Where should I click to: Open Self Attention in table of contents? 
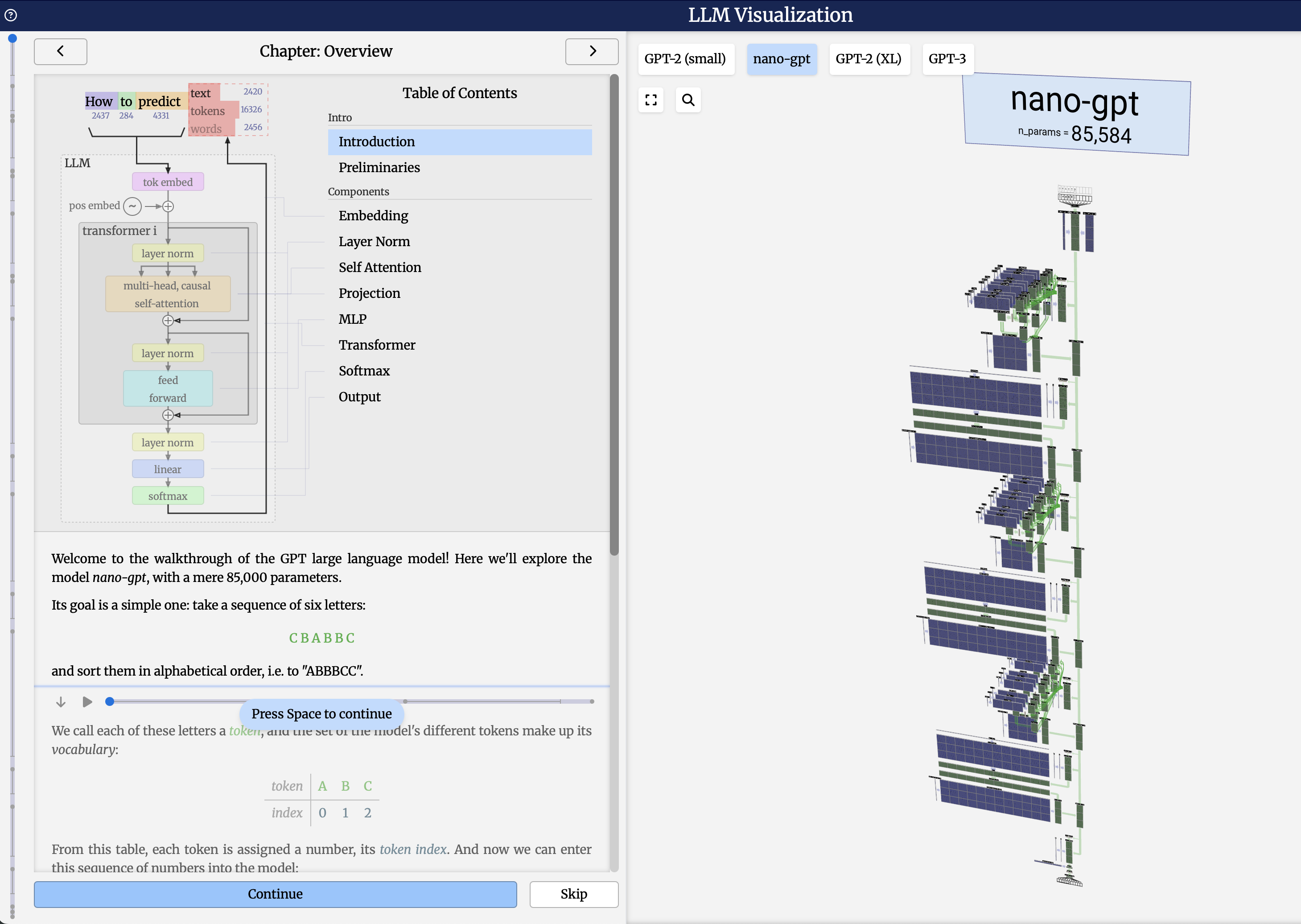pyautogui.click(x=380, y=268)
